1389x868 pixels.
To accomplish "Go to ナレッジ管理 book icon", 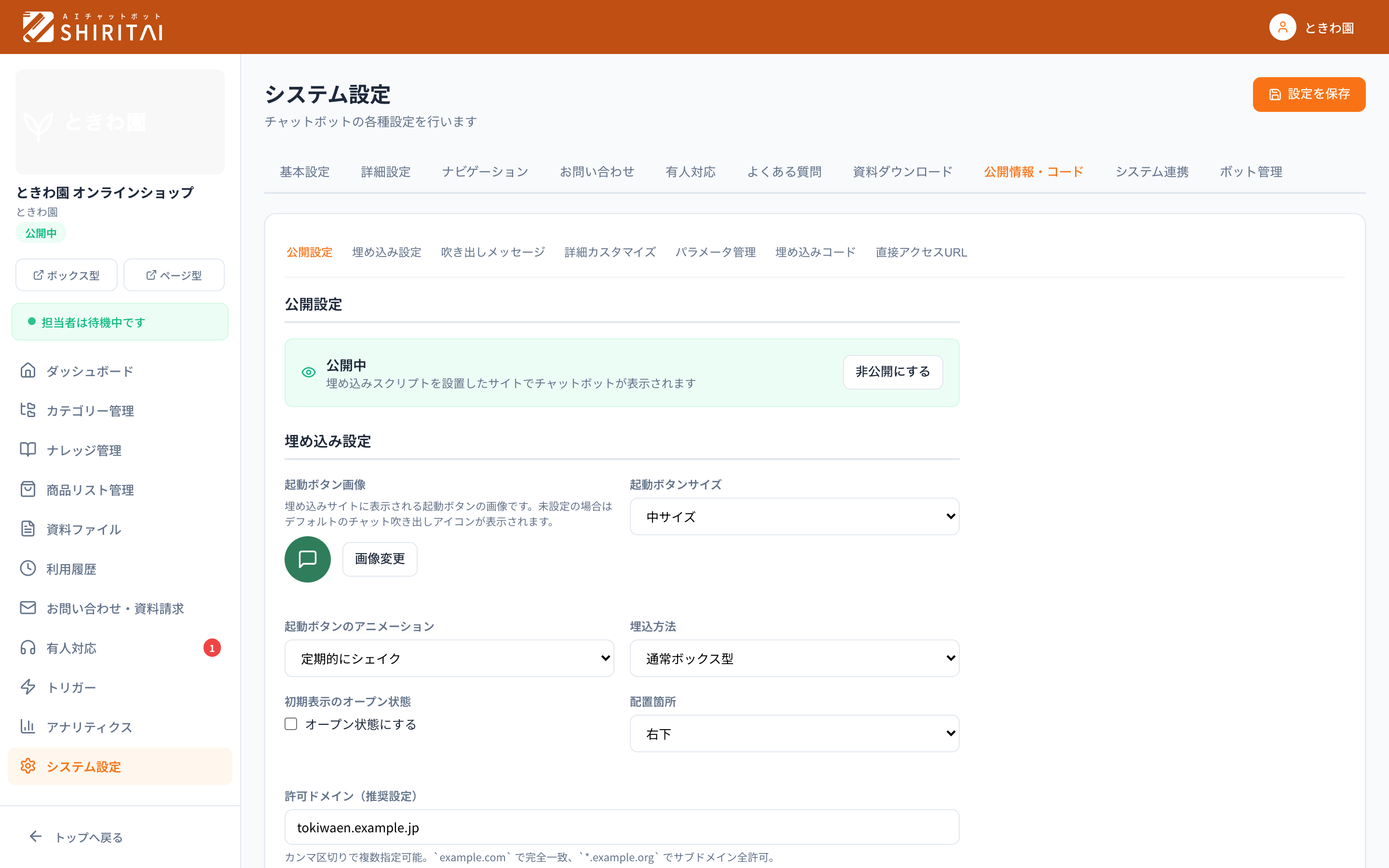I will [27, 450].
